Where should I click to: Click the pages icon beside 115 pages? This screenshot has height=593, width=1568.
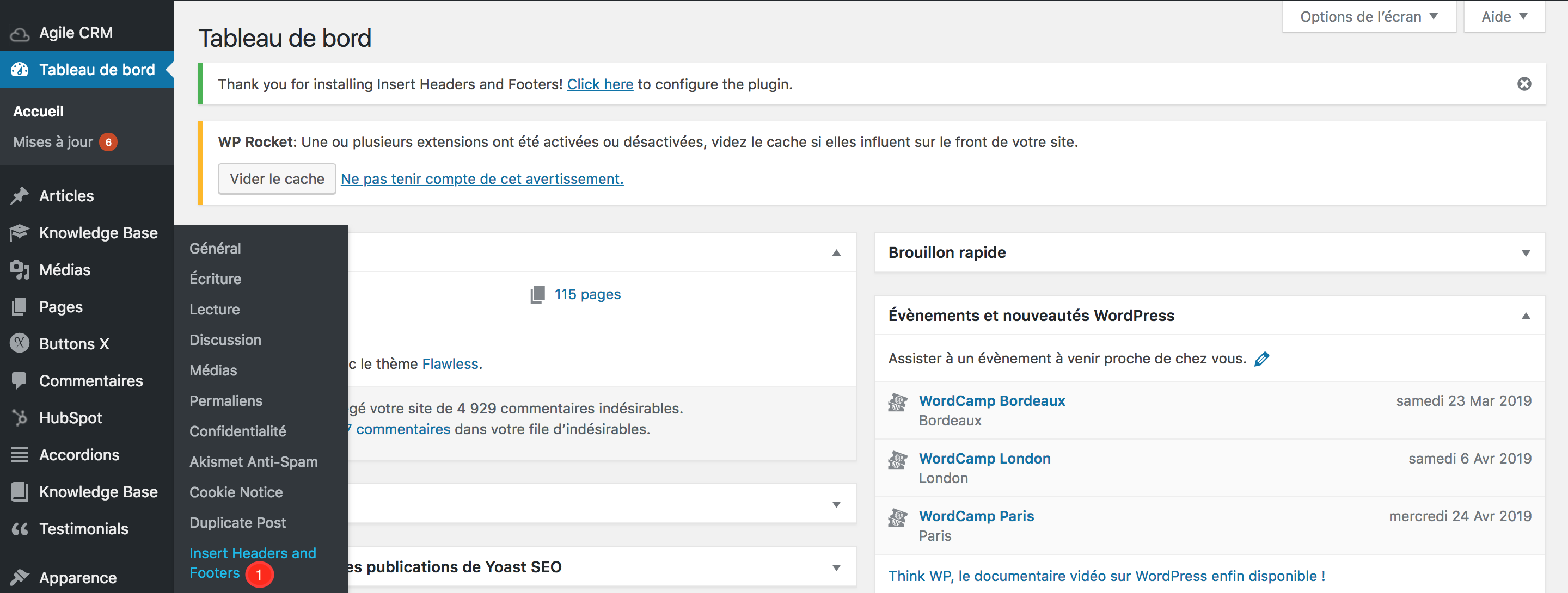point(537,295)
